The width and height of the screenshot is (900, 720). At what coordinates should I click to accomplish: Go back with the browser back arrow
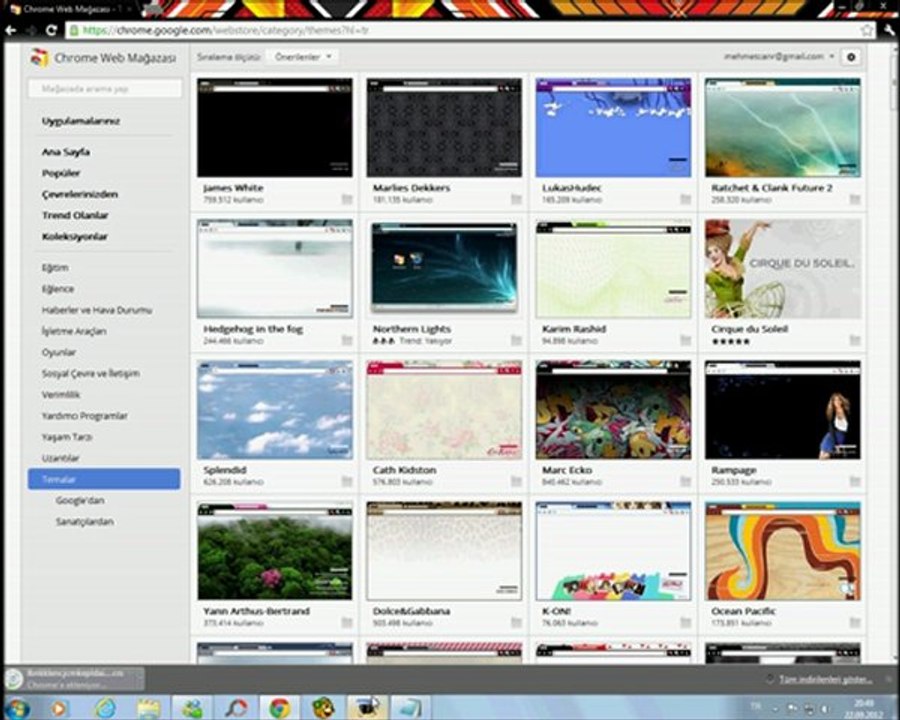click(11, 30)
